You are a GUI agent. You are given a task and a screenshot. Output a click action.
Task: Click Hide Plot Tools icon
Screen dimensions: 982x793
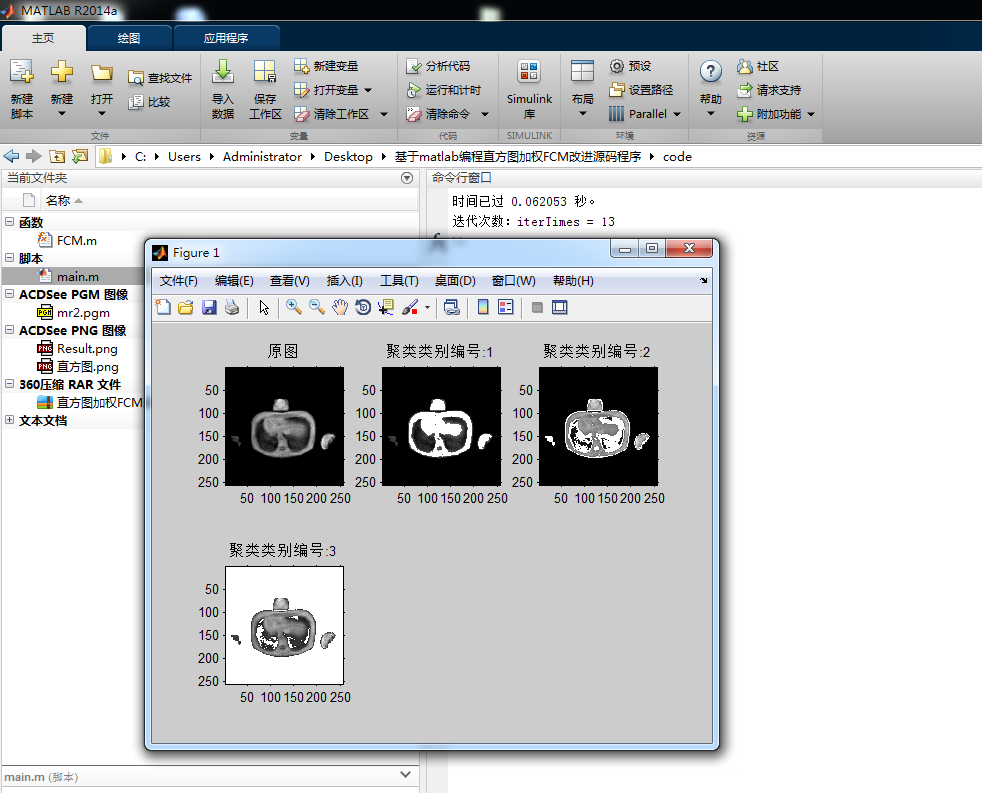pyautogui.click(x=537, y=307)
